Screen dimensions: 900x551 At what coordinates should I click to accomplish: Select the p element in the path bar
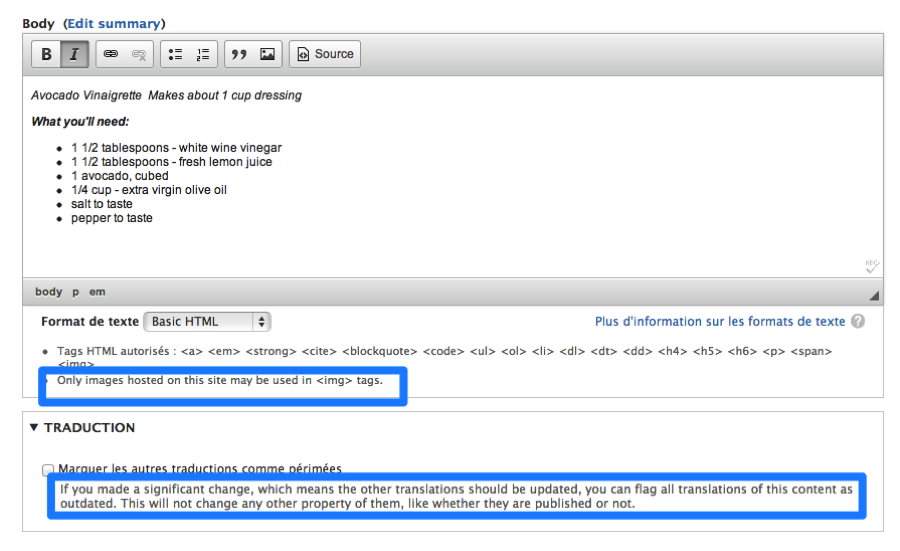[75, 292]
